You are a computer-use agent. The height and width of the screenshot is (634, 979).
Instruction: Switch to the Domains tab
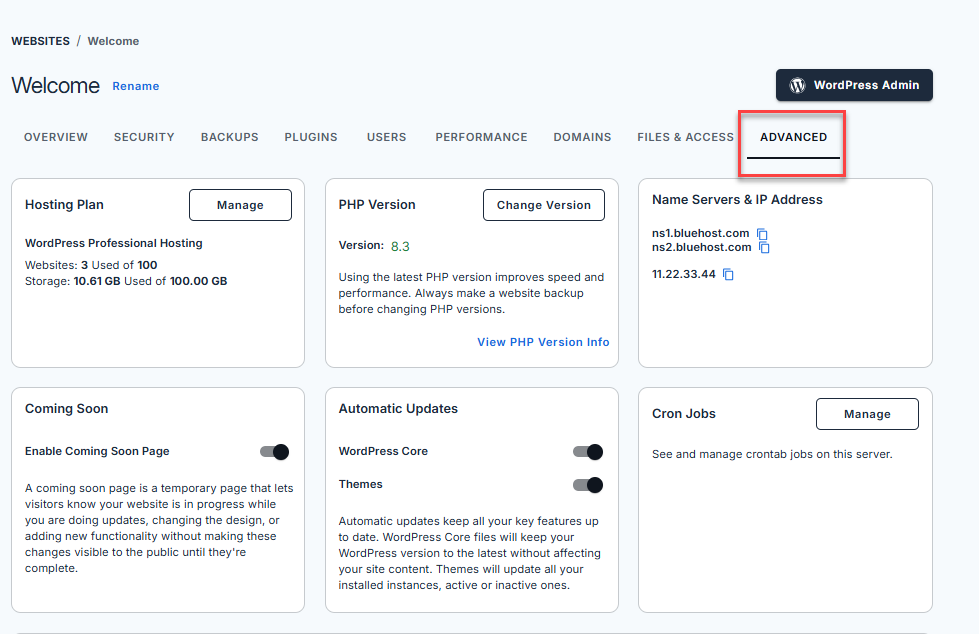point(582,137)
